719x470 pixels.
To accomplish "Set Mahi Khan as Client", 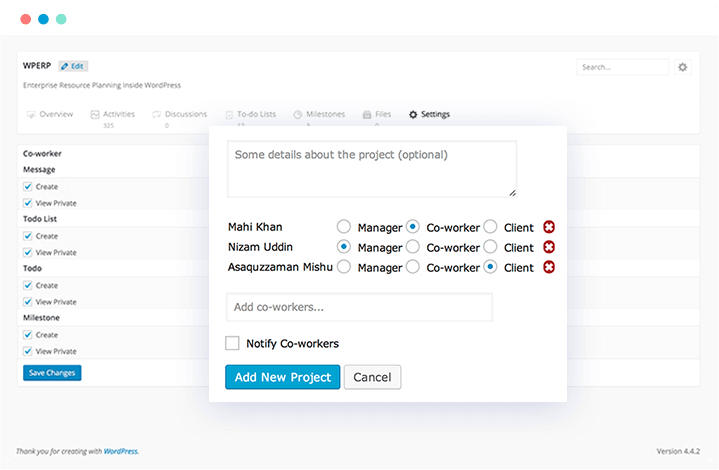I will coord(490,227).
